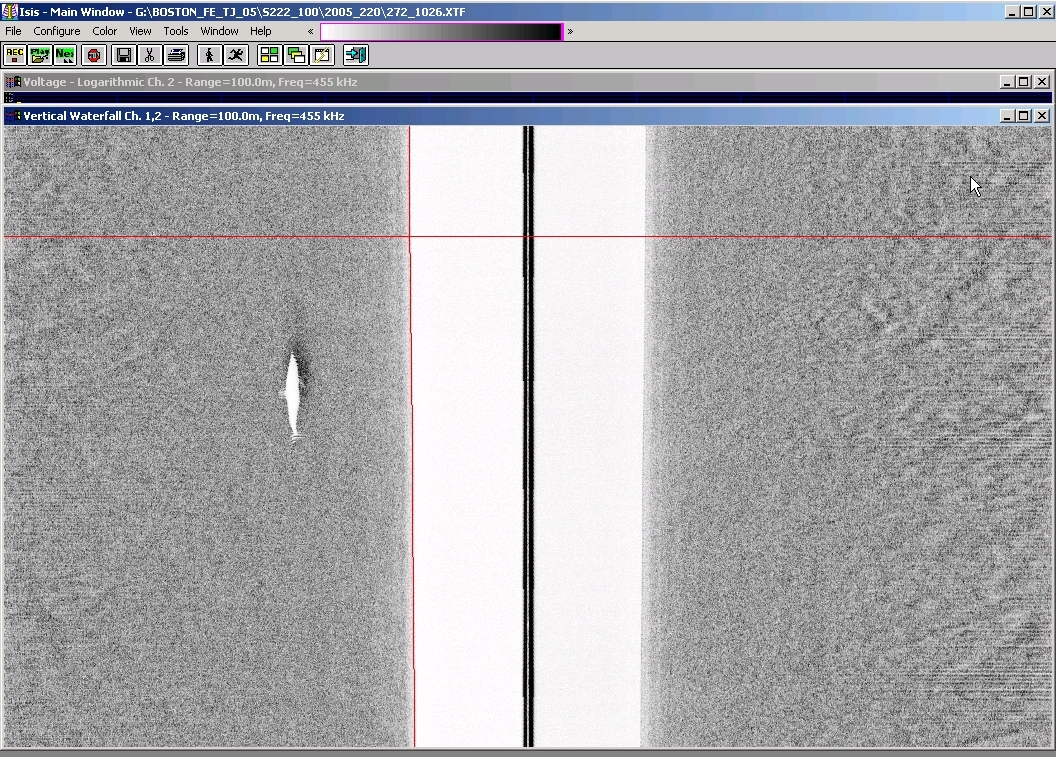Start recording with the REC toolbar icon
The height and width of the screenshot is (757, 1056).
(x=14, y=55)
